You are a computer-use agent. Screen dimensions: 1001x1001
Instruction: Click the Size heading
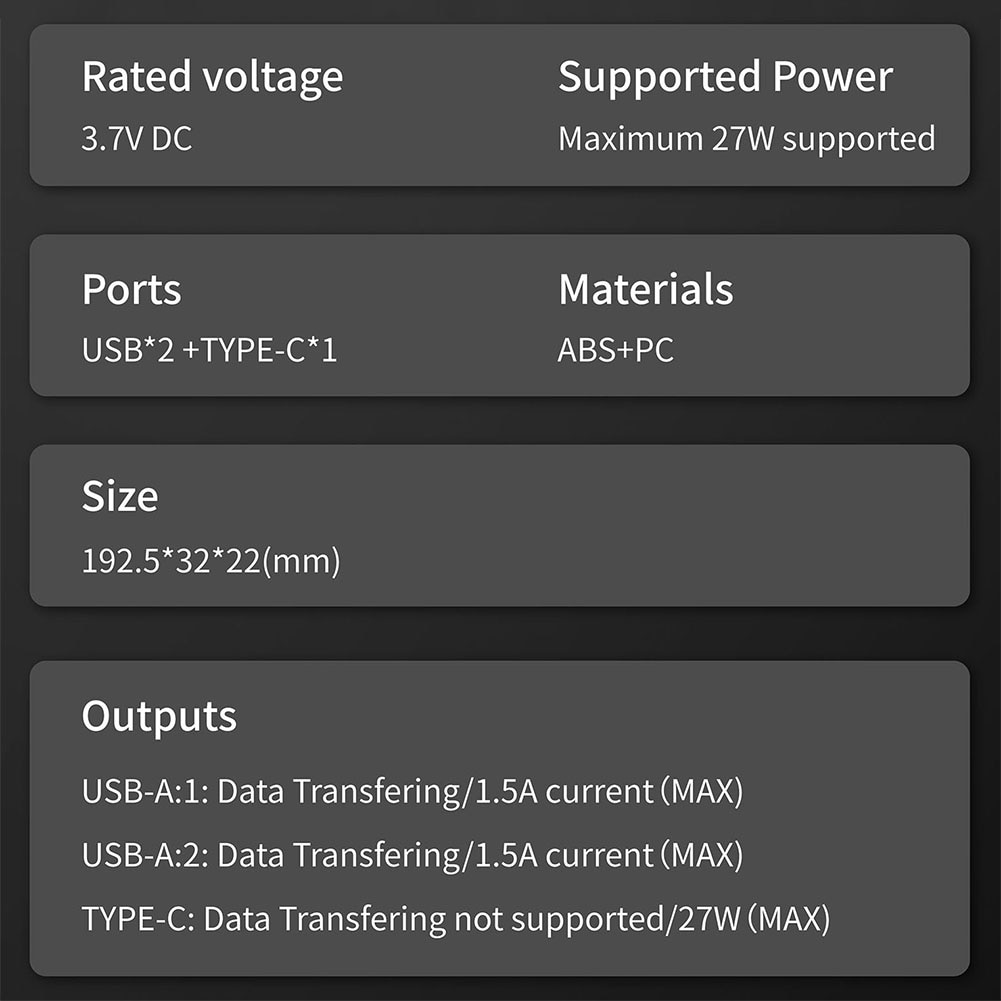[x=120, y=497]
